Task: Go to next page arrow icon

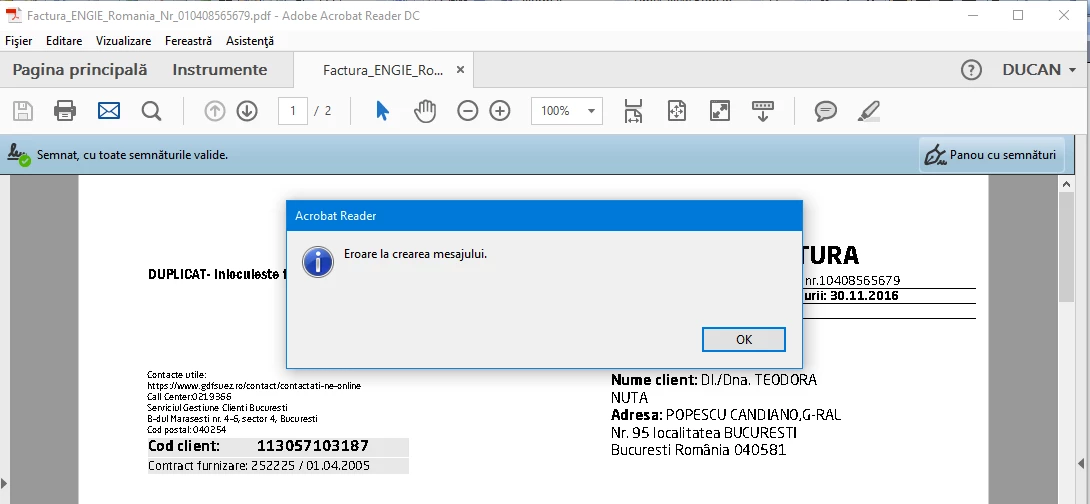Action: point(247,111)
